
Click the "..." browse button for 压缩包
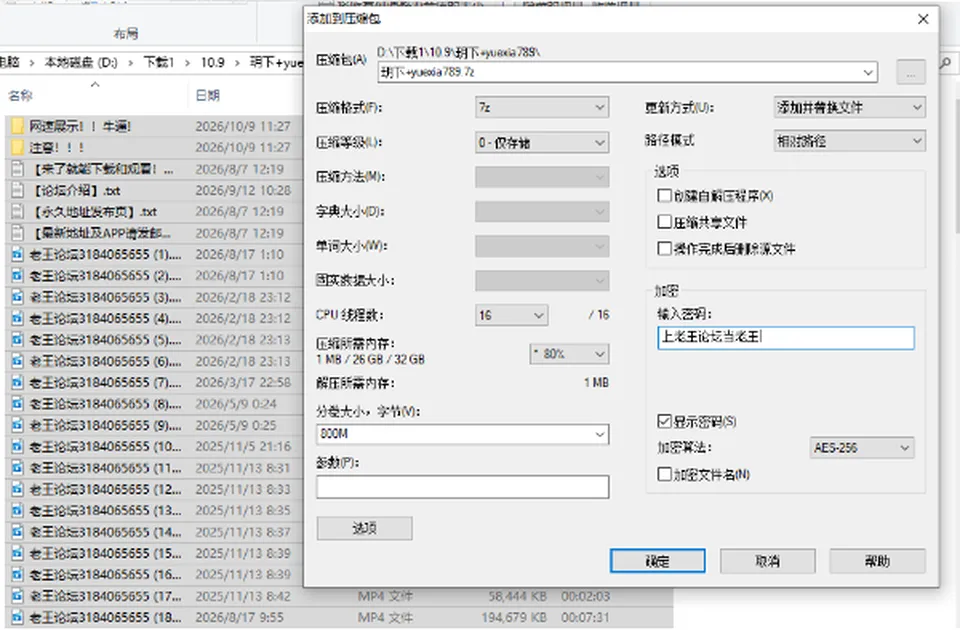pos(911,72)
